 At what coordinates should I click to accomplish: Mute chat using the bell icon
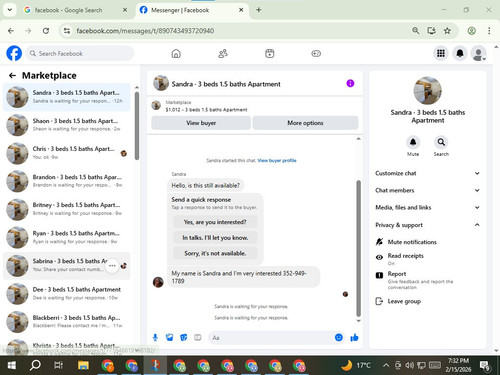[413, 142]
